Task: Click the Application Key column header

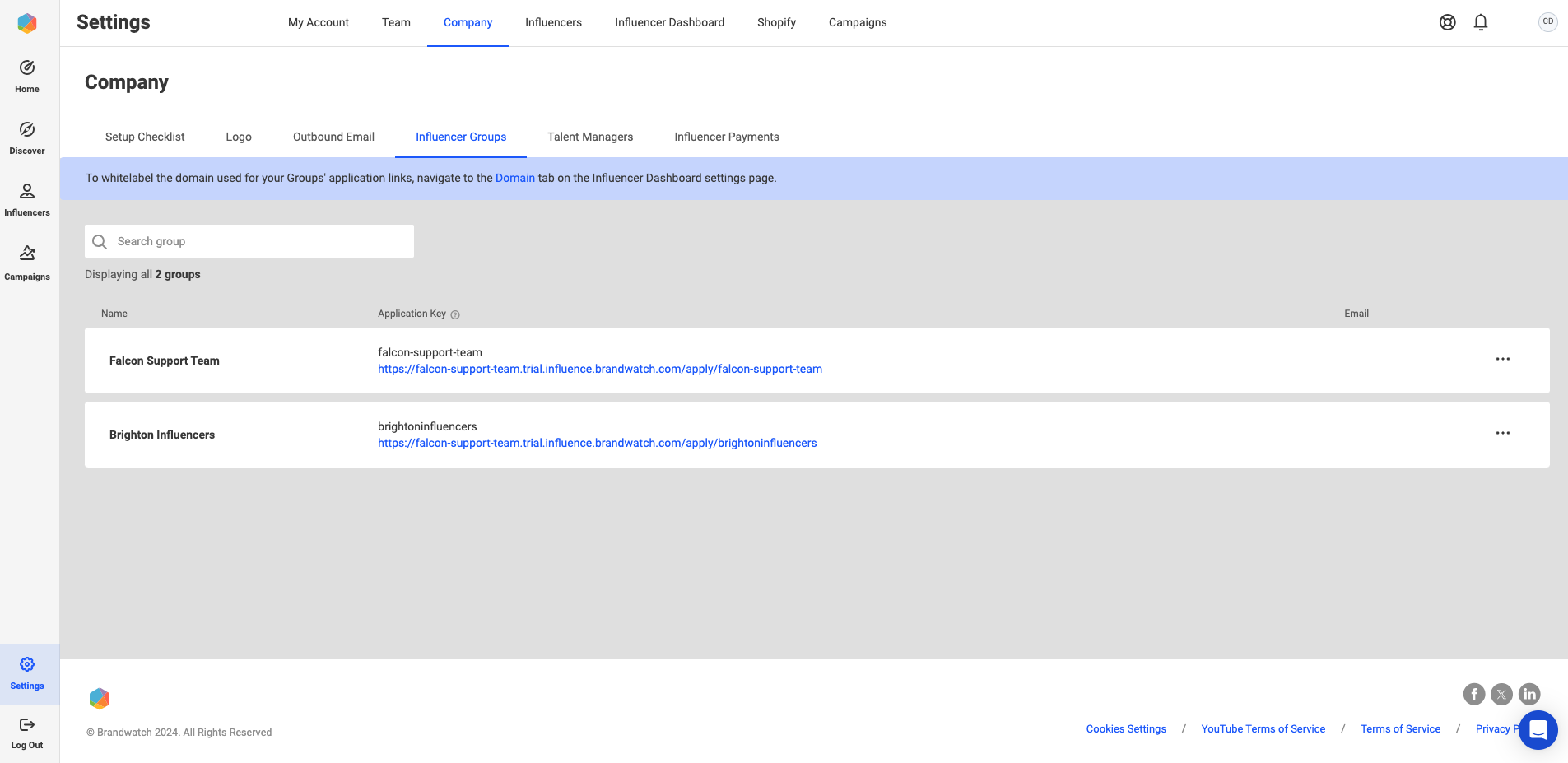Action: click(412, 314)
